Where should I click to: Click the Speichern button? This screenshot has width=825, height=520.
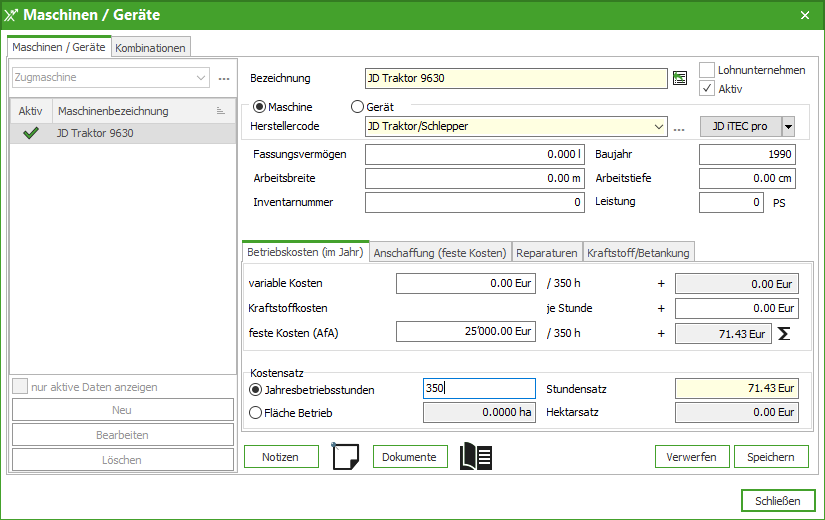click(770, 457)
